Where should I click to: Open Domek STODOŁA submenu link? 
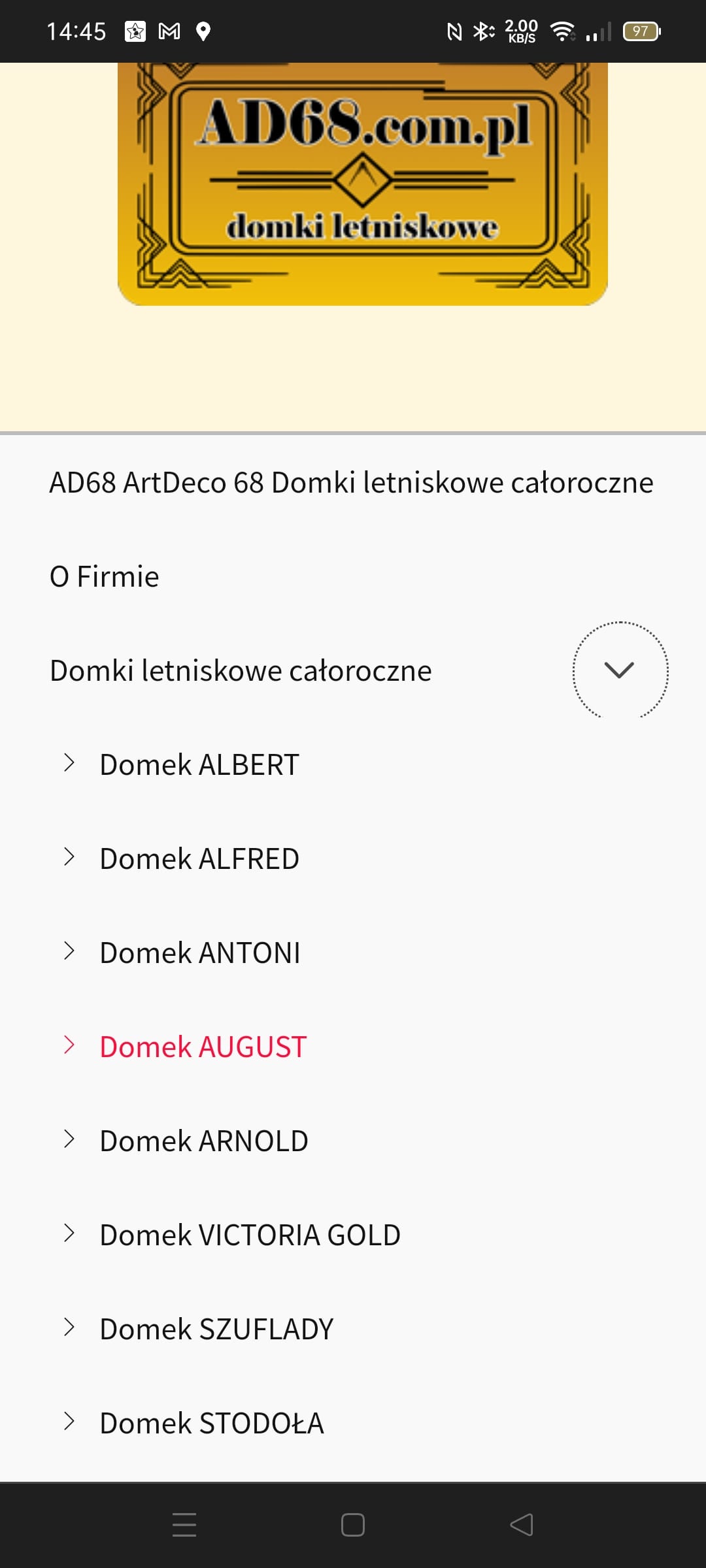tap(211, 1424)
